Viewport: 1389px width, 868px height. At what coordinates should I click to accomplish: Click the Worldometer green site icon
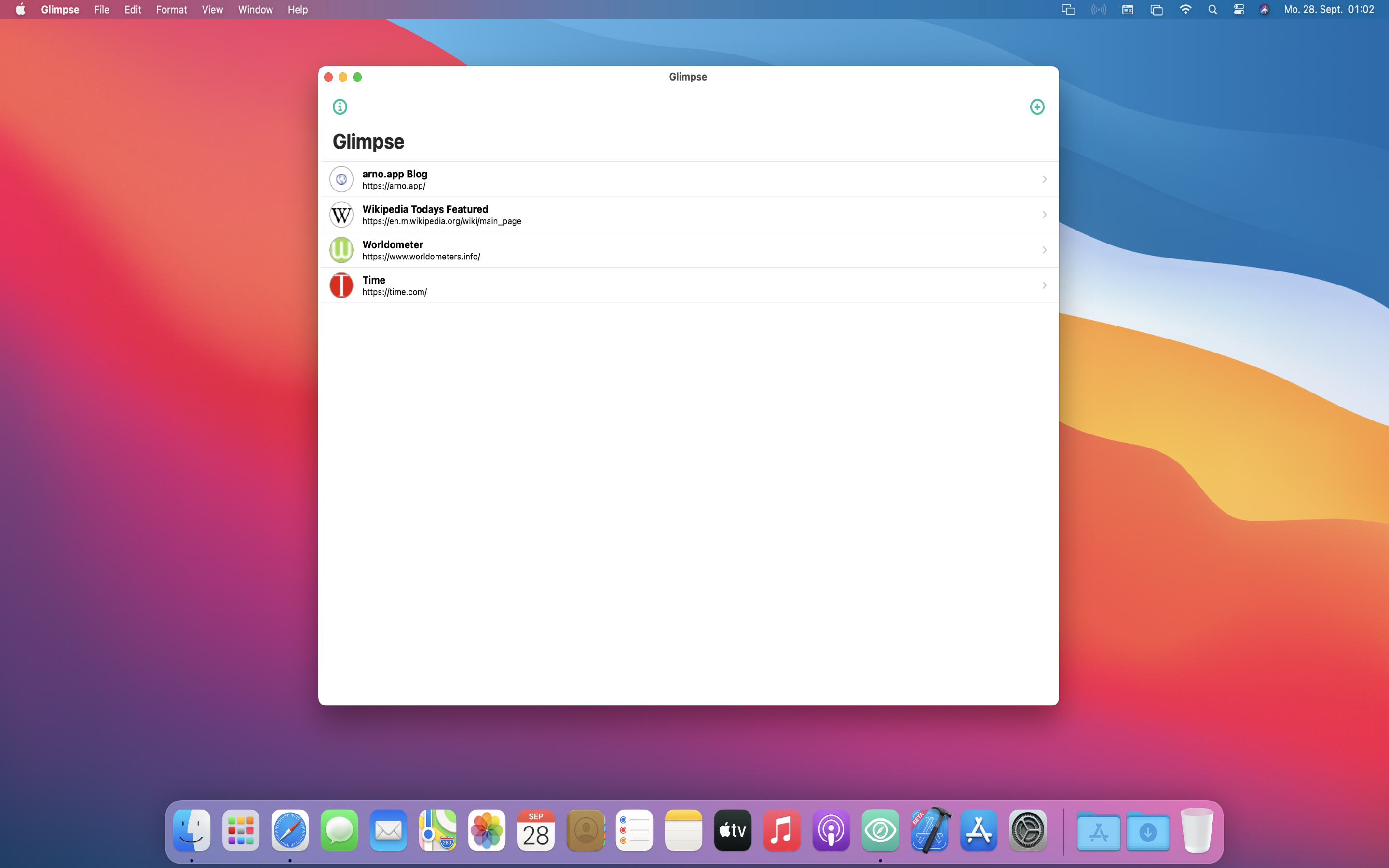(341, 250)
